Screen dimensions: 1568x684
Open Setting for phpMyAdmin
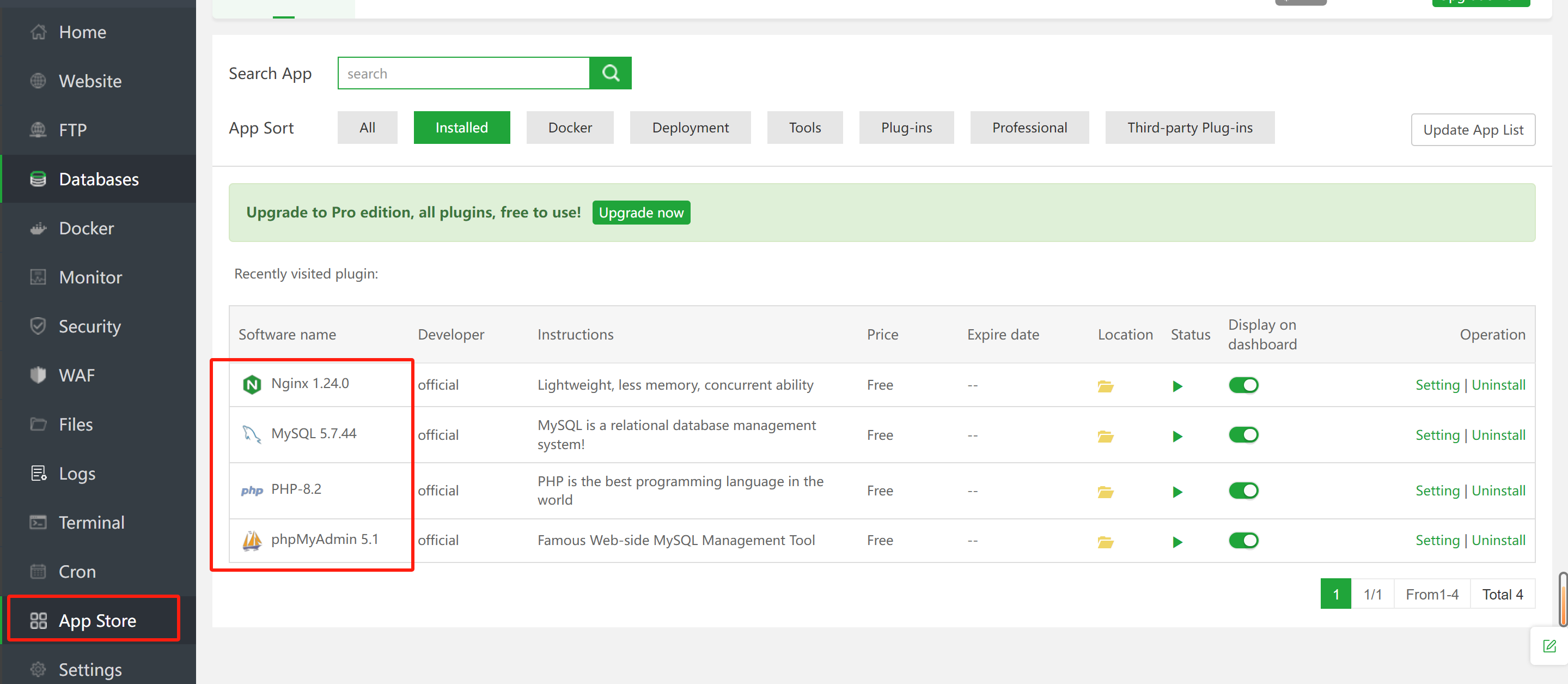point(1437,540)
